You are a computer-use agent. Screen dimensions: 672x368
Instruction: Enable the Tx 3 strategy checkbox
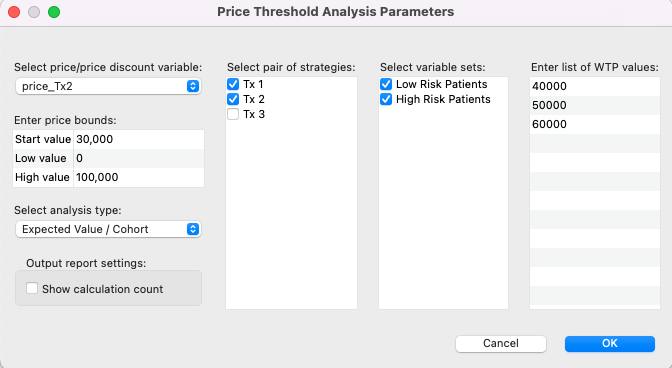(x=233, y=114)
